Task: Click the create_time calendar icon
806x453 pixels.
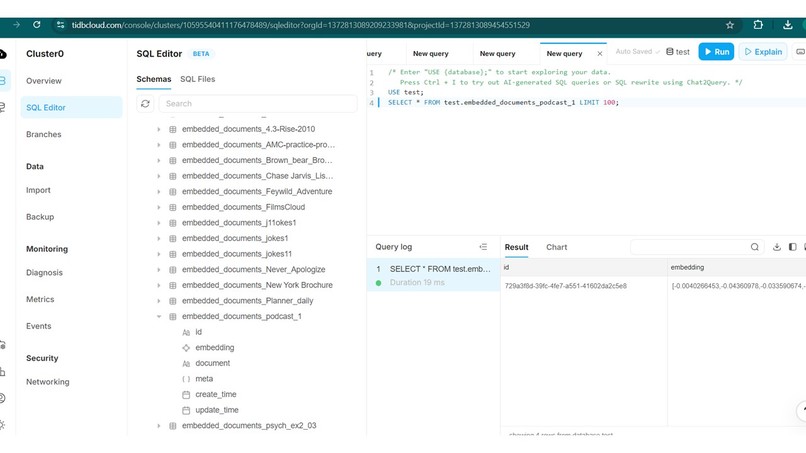Action: coord(186,394)
